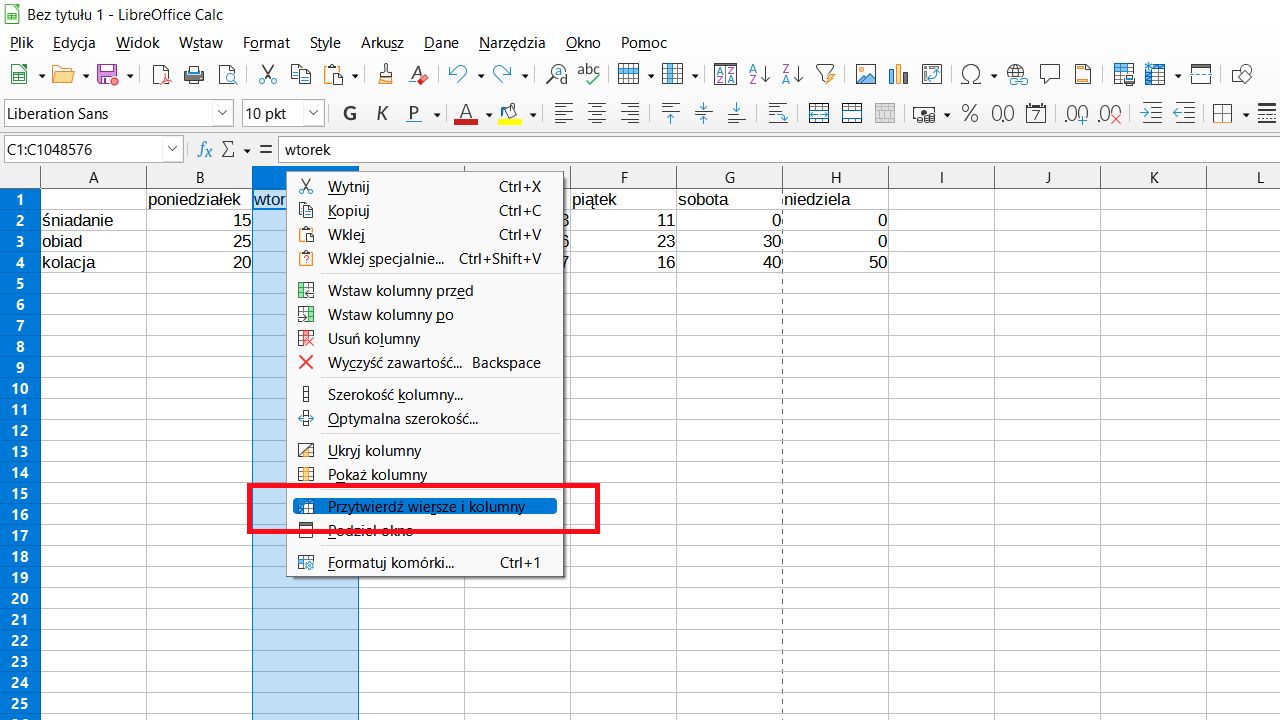Open the Insert Chart icon
This screenshot has width=1280, height=720.
tap(897, 74)
